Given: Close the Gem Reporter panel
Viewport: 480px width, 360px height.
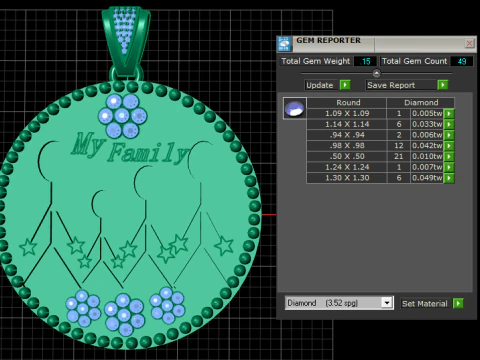Looking at the screenshot, I should tap(469, 43).
